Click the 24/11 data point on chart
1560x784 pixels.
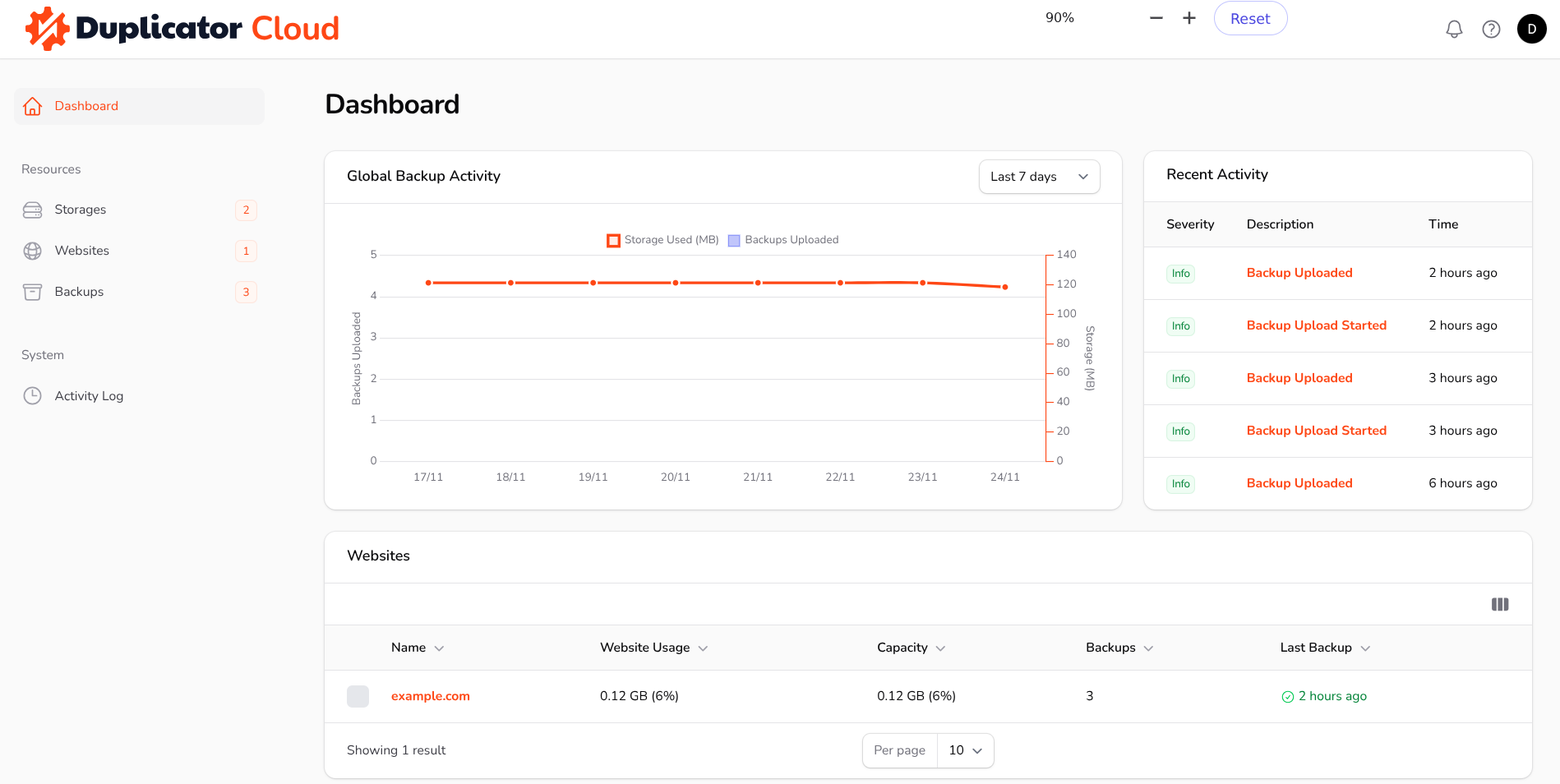coord(1004,287)
